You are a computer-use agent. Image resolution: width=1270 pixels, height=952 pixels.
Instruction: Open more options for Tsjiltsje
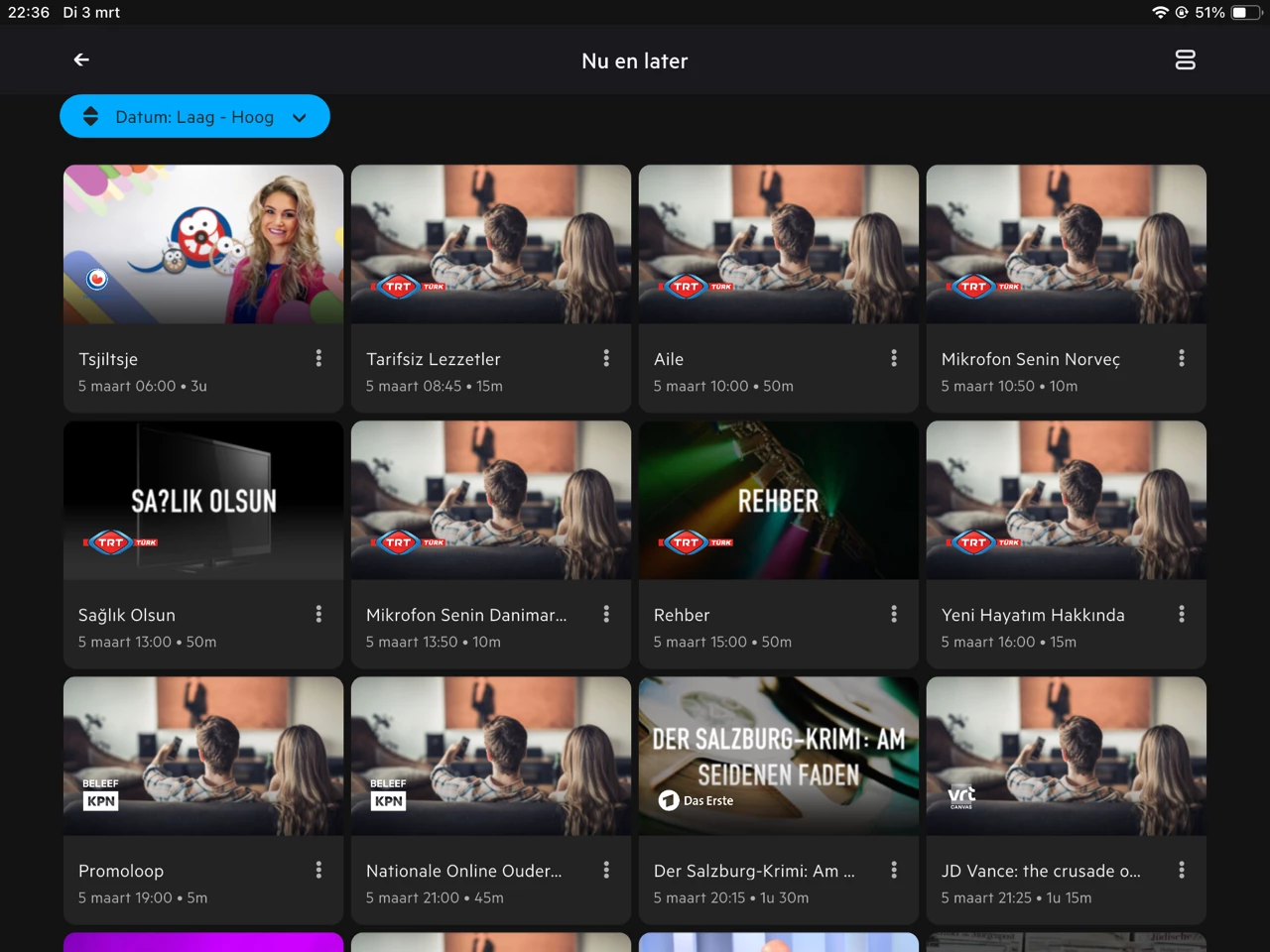pyautogui.click(x=318, y=358)
